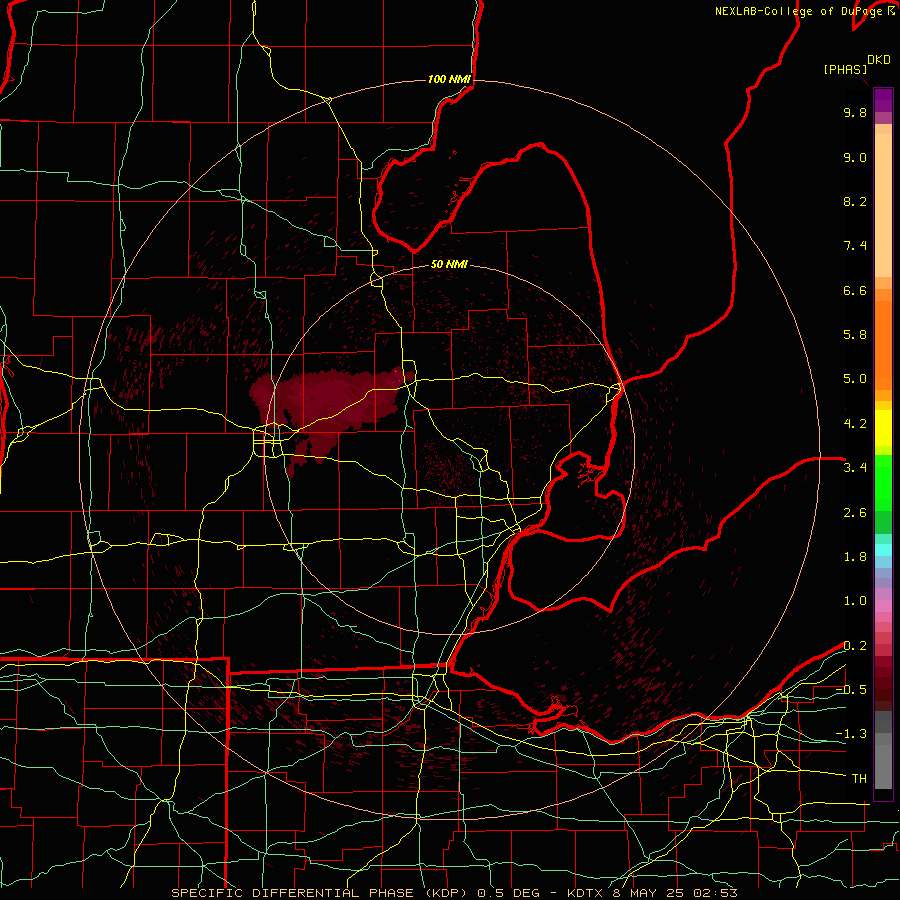The image size is (900, 900).
Task: Click the TH threshold label on the scale
Action: [859, 779]
